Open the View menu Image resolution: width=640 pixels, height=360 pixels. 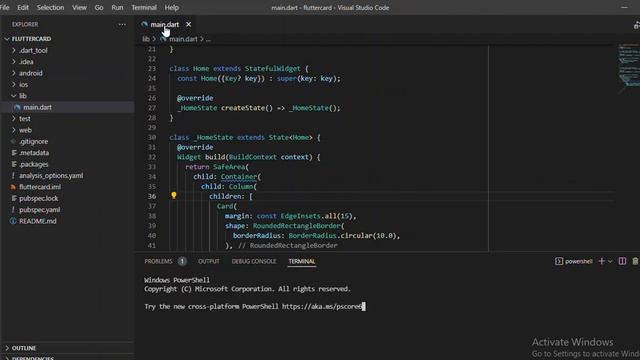click(x=79, y=7)
